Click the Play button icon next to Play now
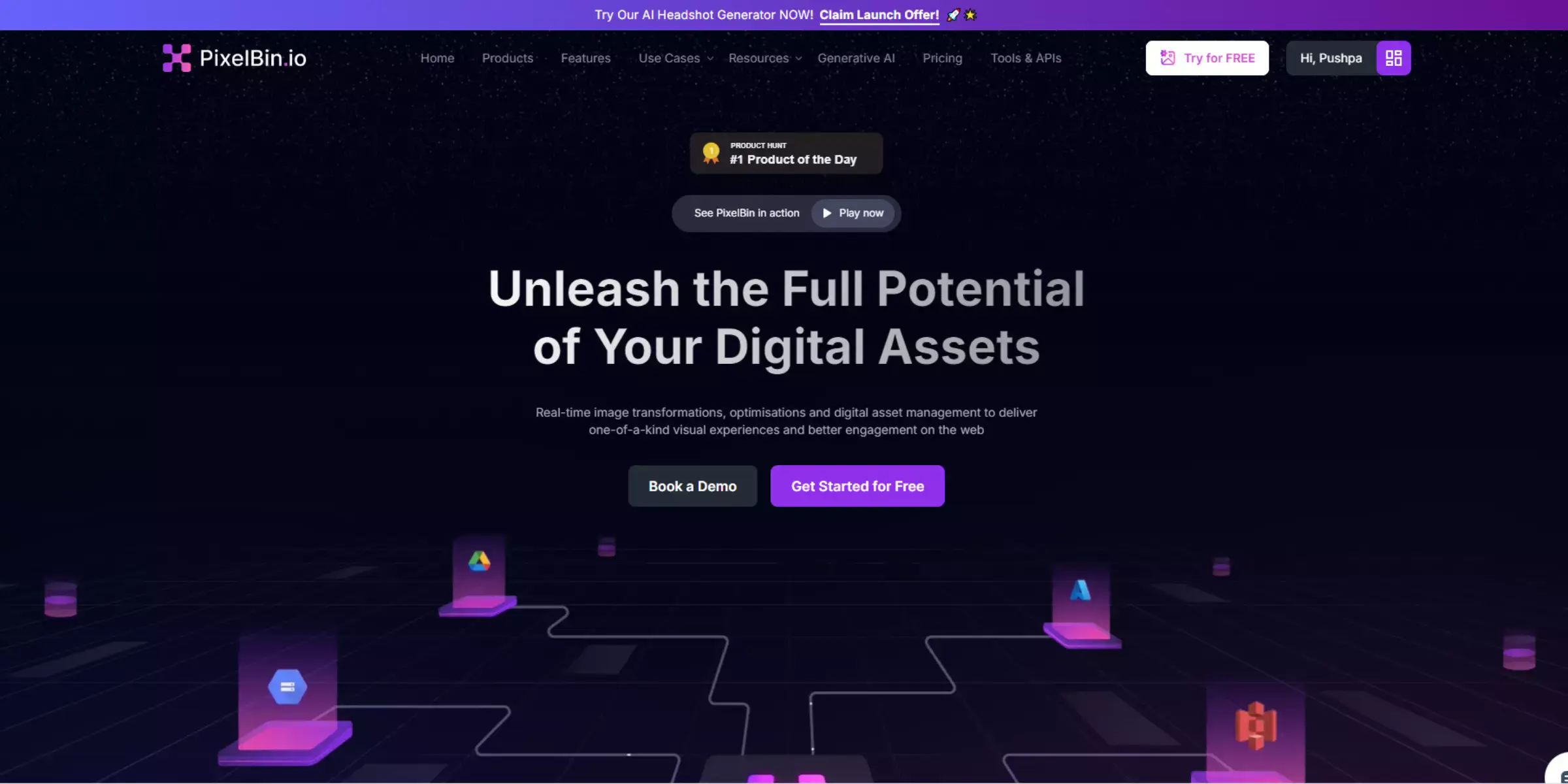Image resolution: width=1568 pixels, height=784 pixels. tap(826, 213)
